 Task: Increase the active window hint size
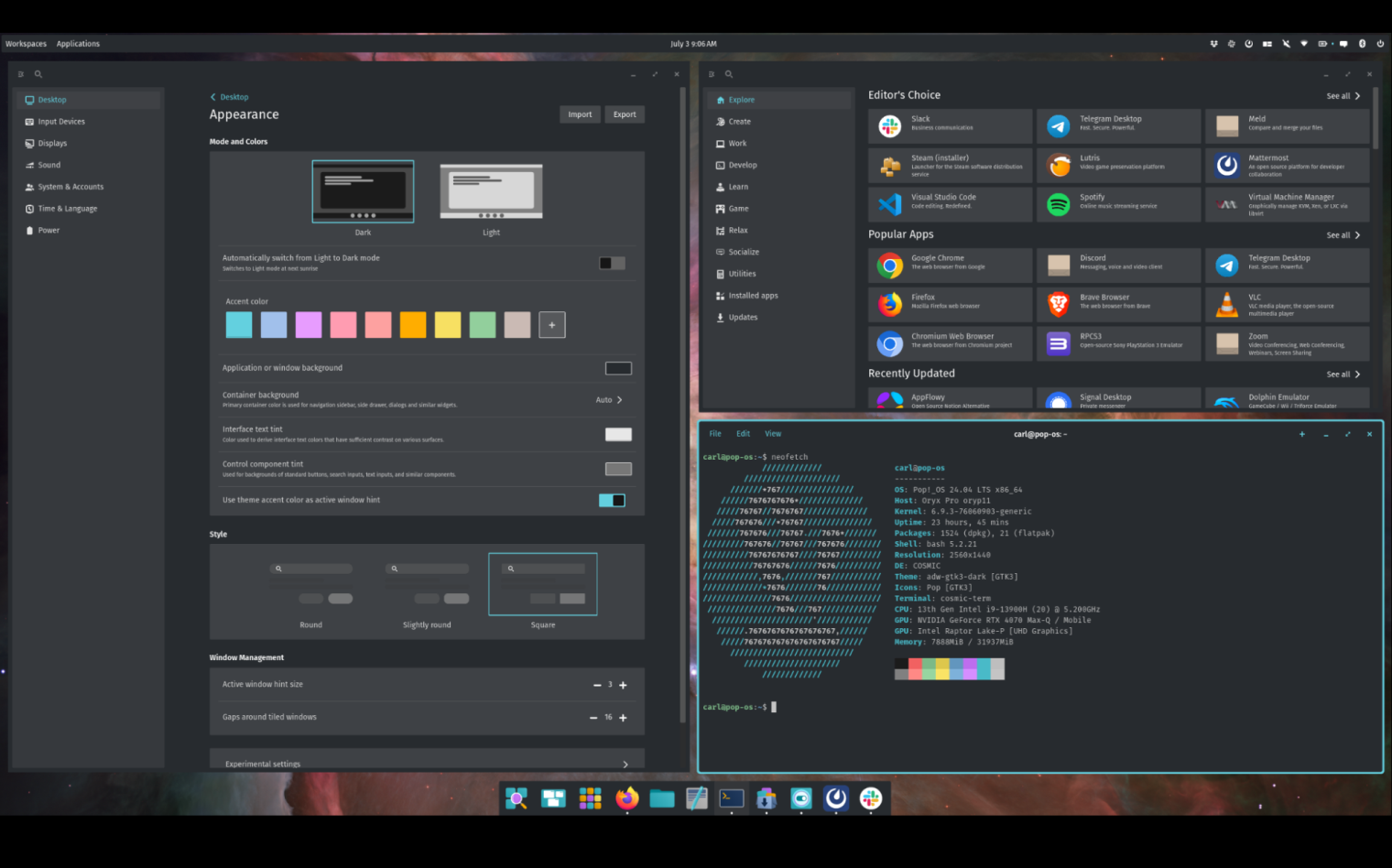click(624, 685)
